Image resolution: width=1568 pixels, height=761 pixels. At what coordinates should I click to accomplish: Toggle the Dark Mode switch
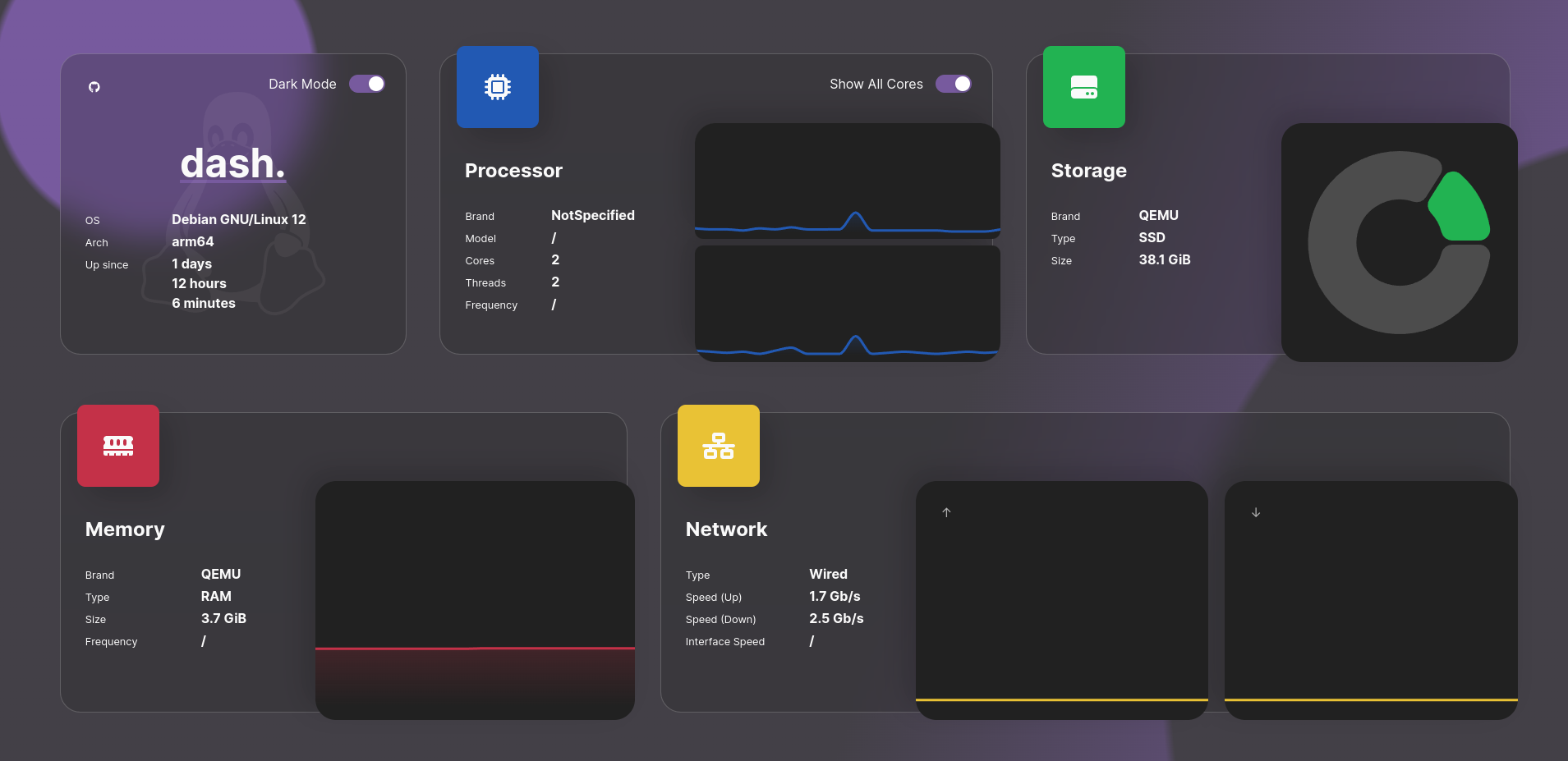click(367, 84)
